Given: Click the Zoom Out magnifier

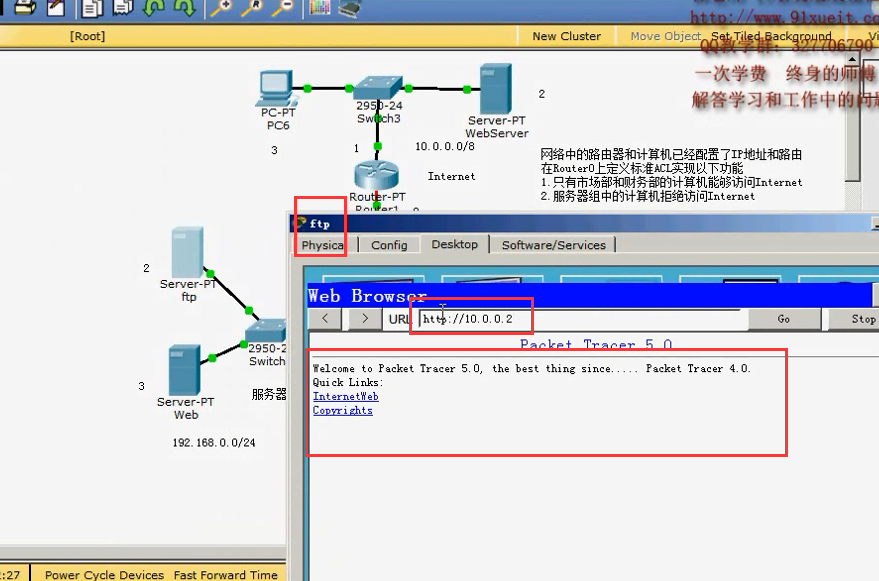Looking at the screenshot, I should coord(283,7).
